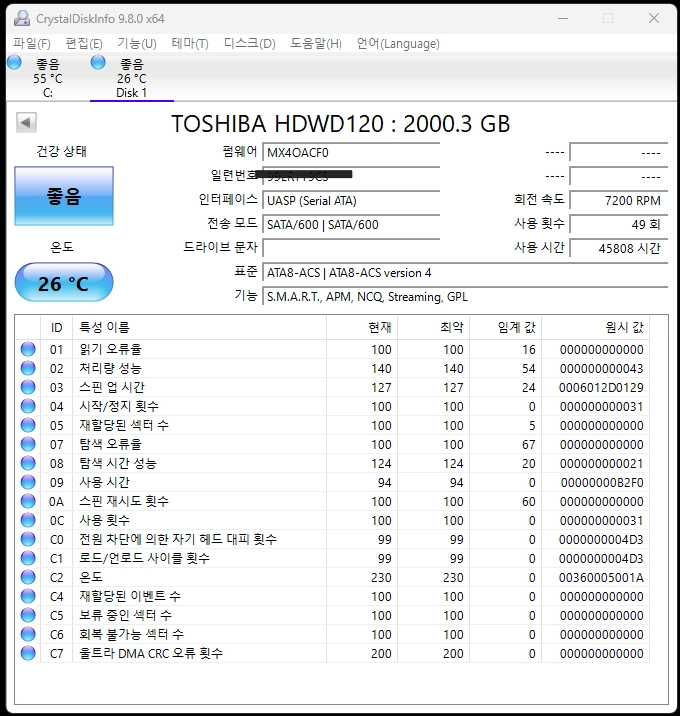Click the 임계 값 column header
The image size is (680, 716).
click(506, 327)
